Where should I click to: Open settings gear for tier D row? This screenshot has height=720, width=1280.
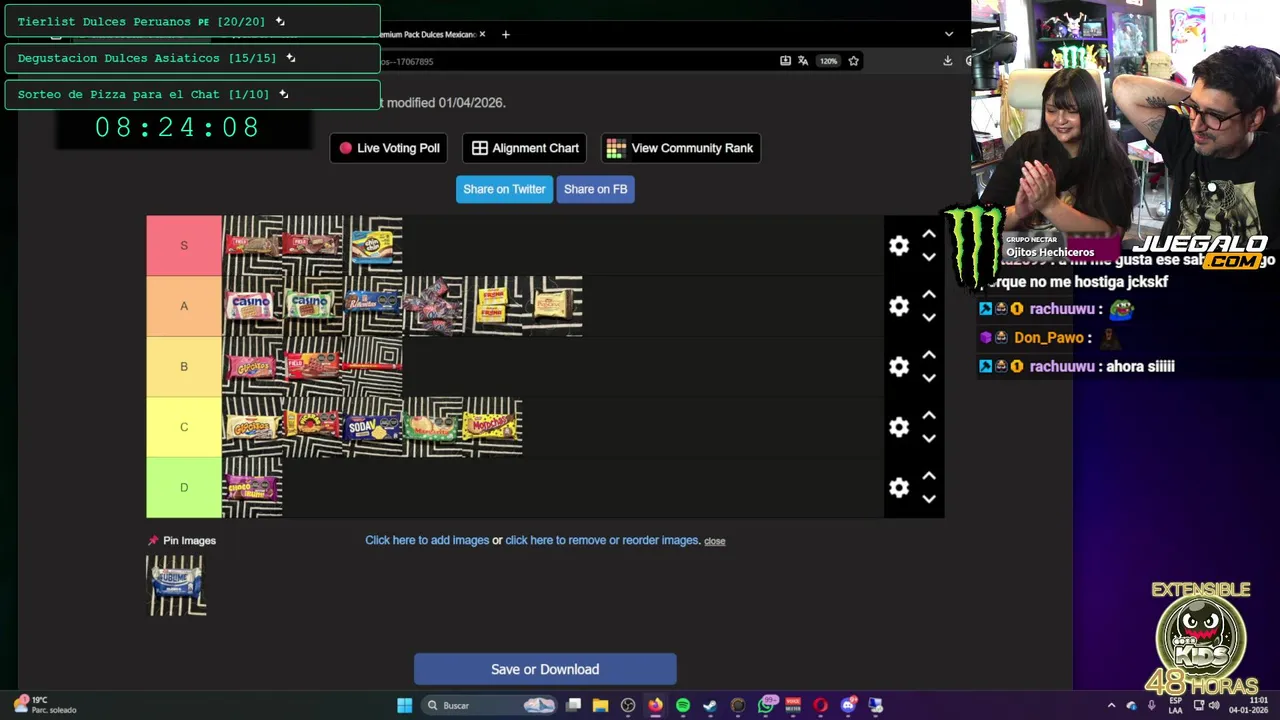coord(899,488)
